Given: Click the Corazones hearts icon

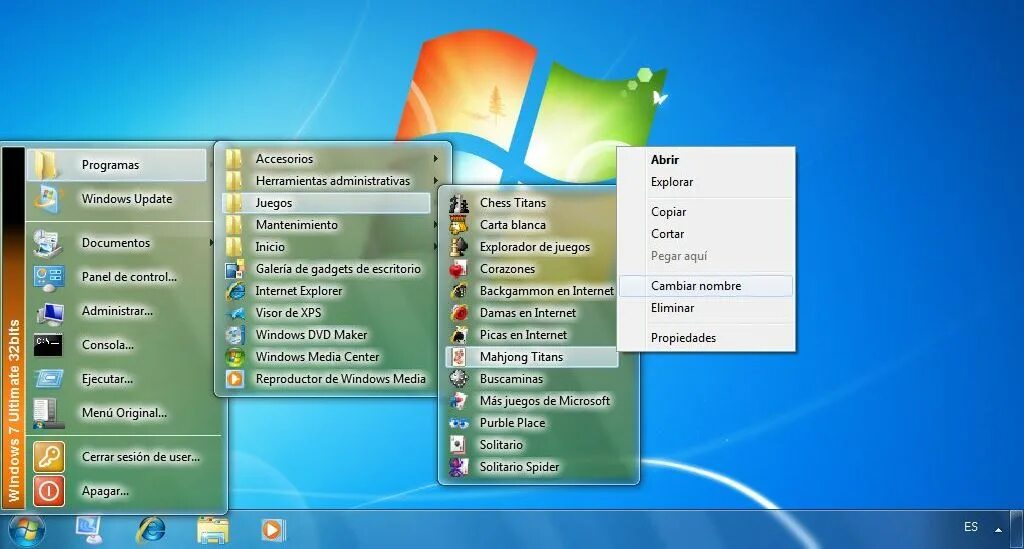Looking at the screenshot, I should 459,269.
